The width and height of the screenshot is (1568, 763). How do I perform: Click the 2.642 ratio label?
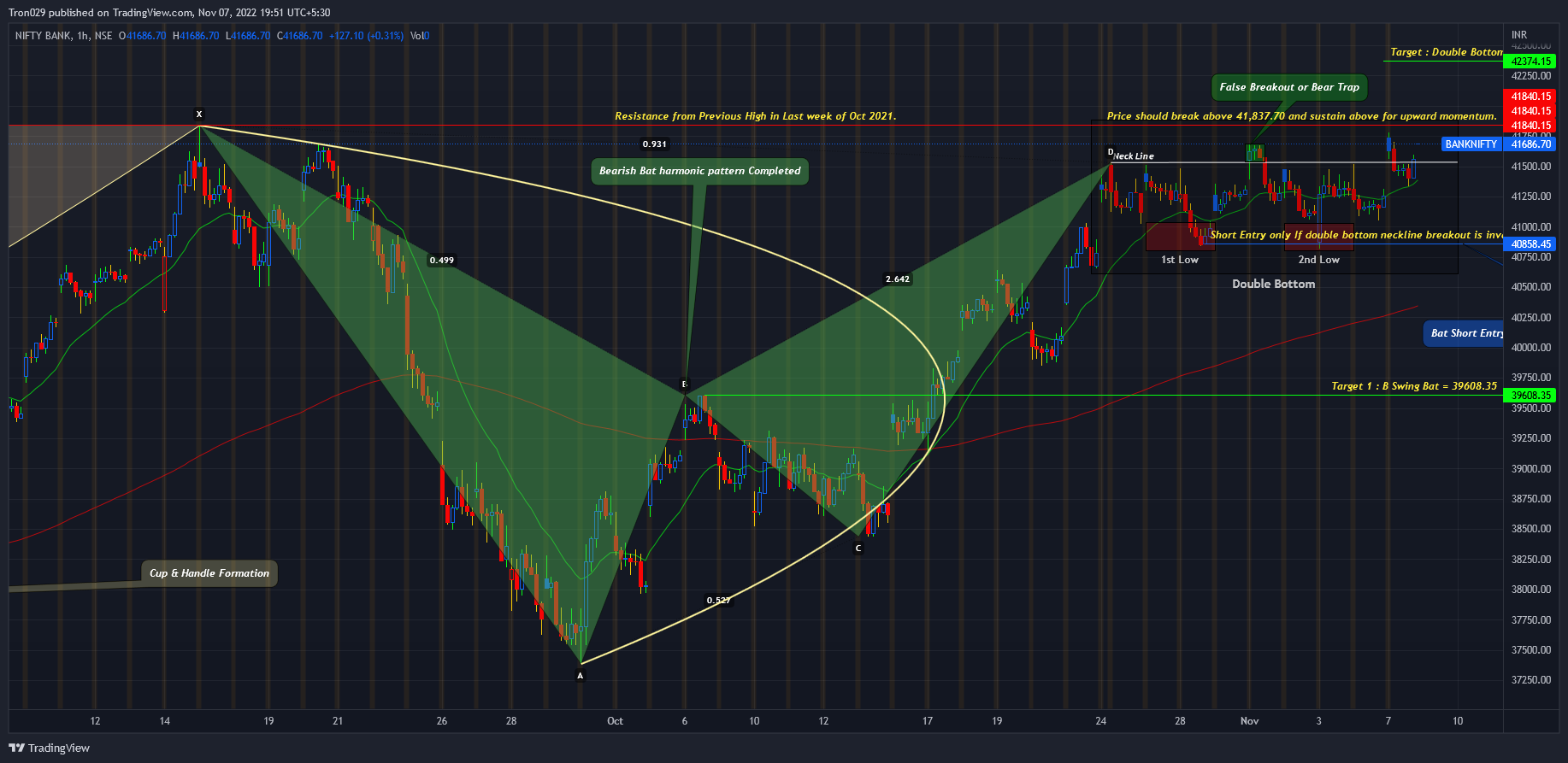pyautogui.click(x=898, y=279)
